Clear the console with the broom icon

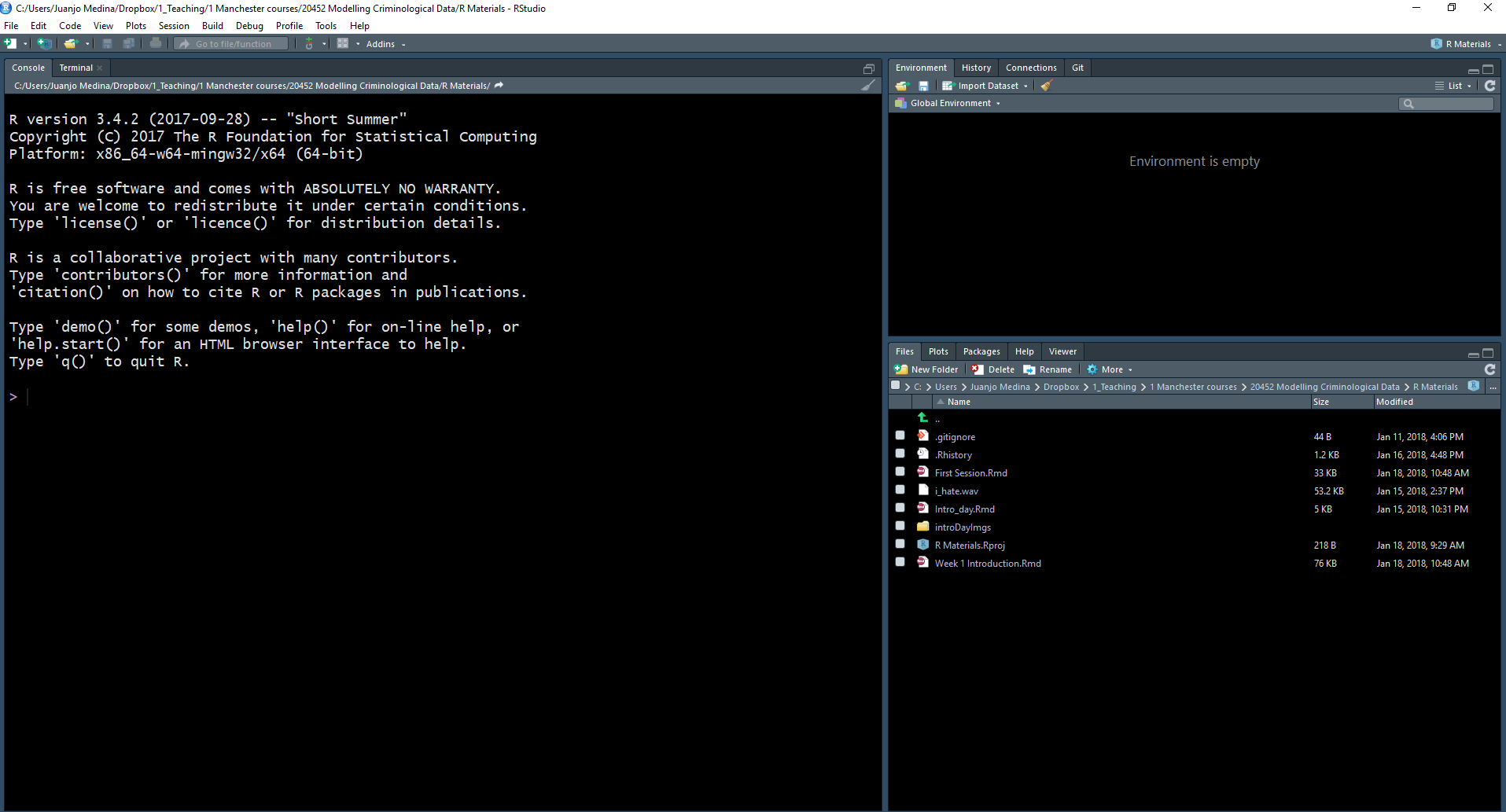pyautogui.click(x=867, y=86)
